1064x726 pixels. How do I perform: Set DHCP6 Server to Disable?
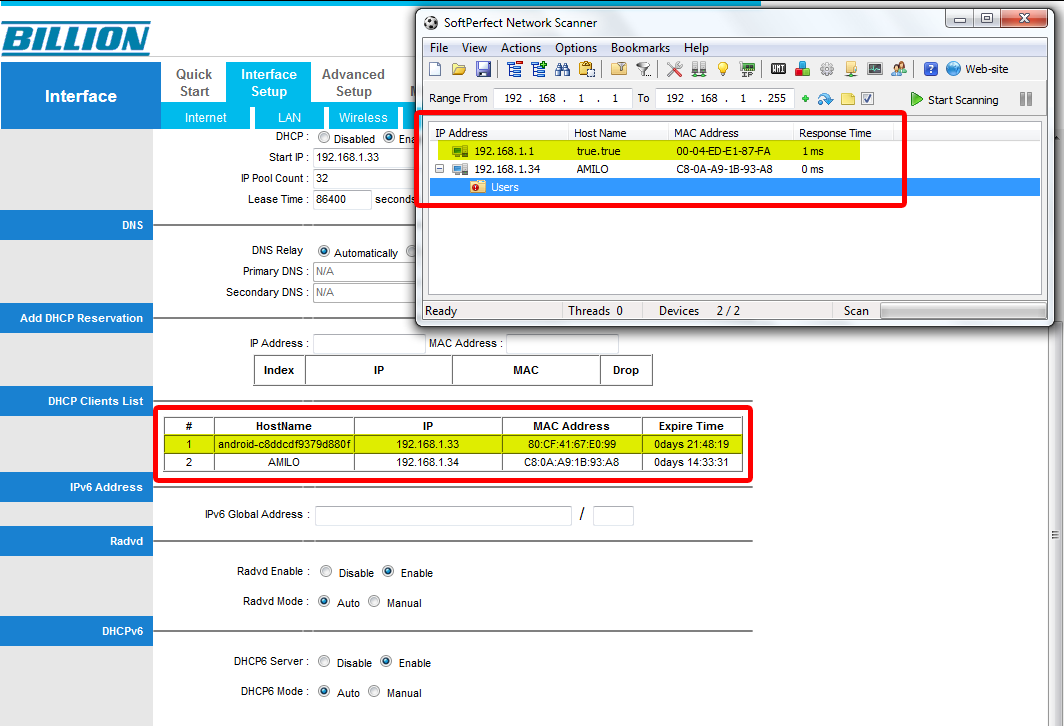pos(324,661)
